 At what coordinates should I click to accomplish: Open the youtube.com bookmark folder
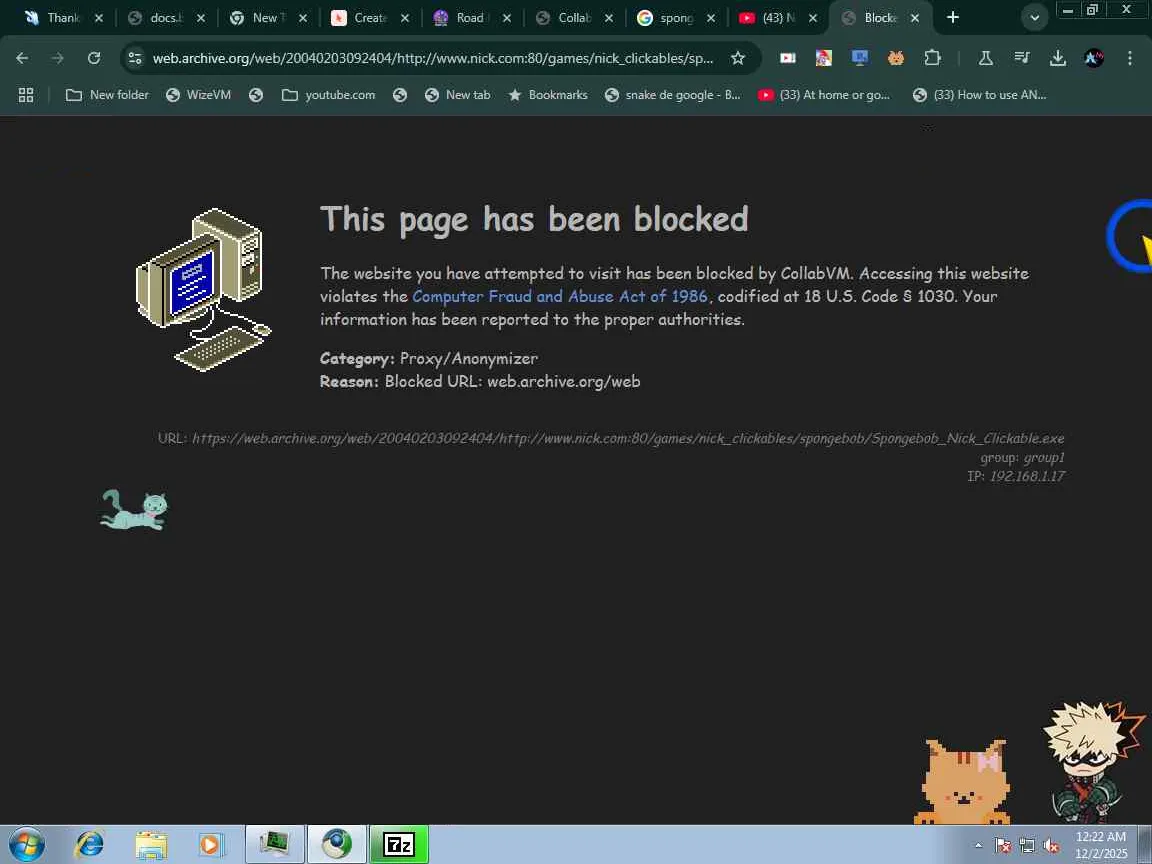coord(328,95)
